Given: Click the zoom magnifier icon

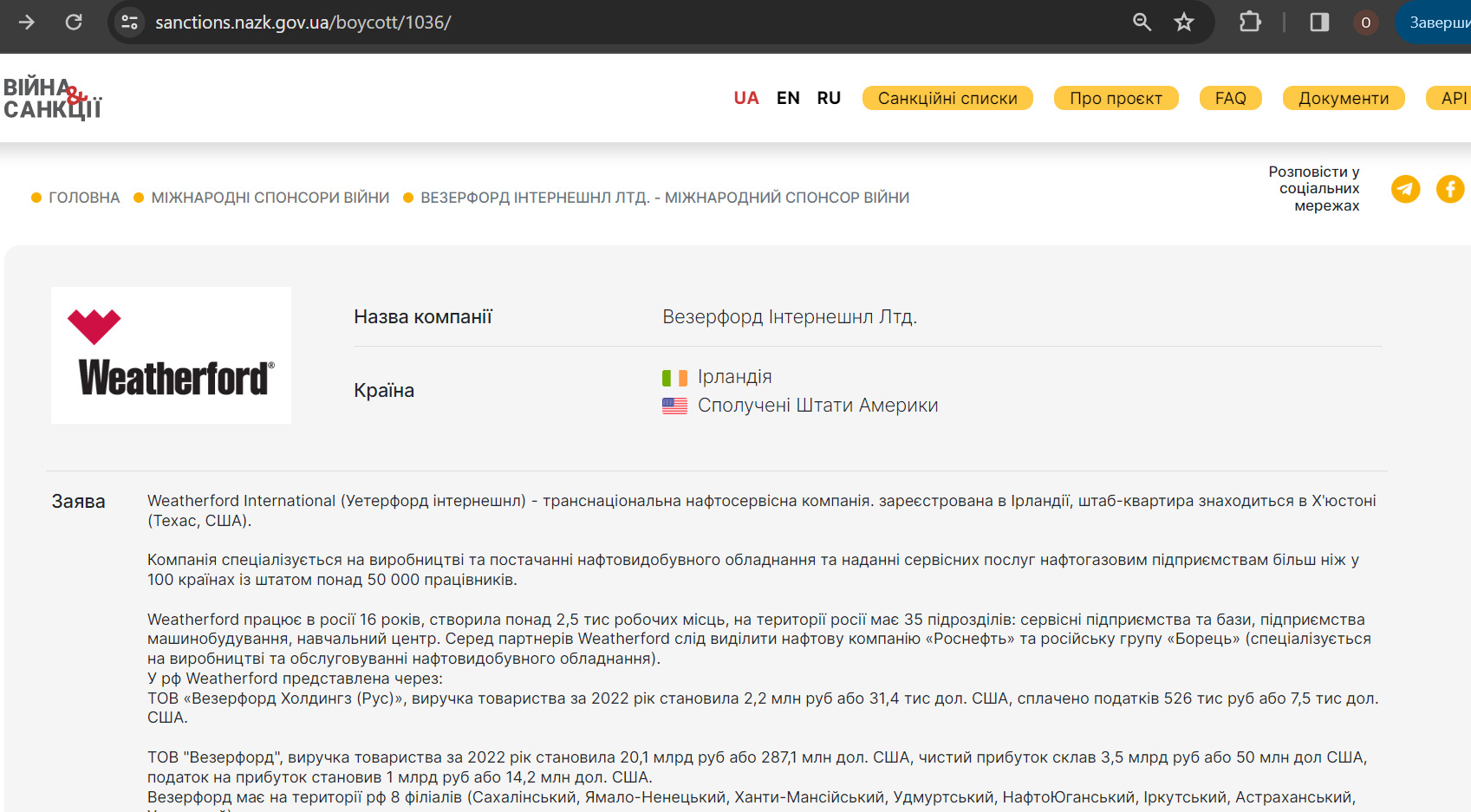Looking at the screenshot, I should click(x=1142, y=23).
